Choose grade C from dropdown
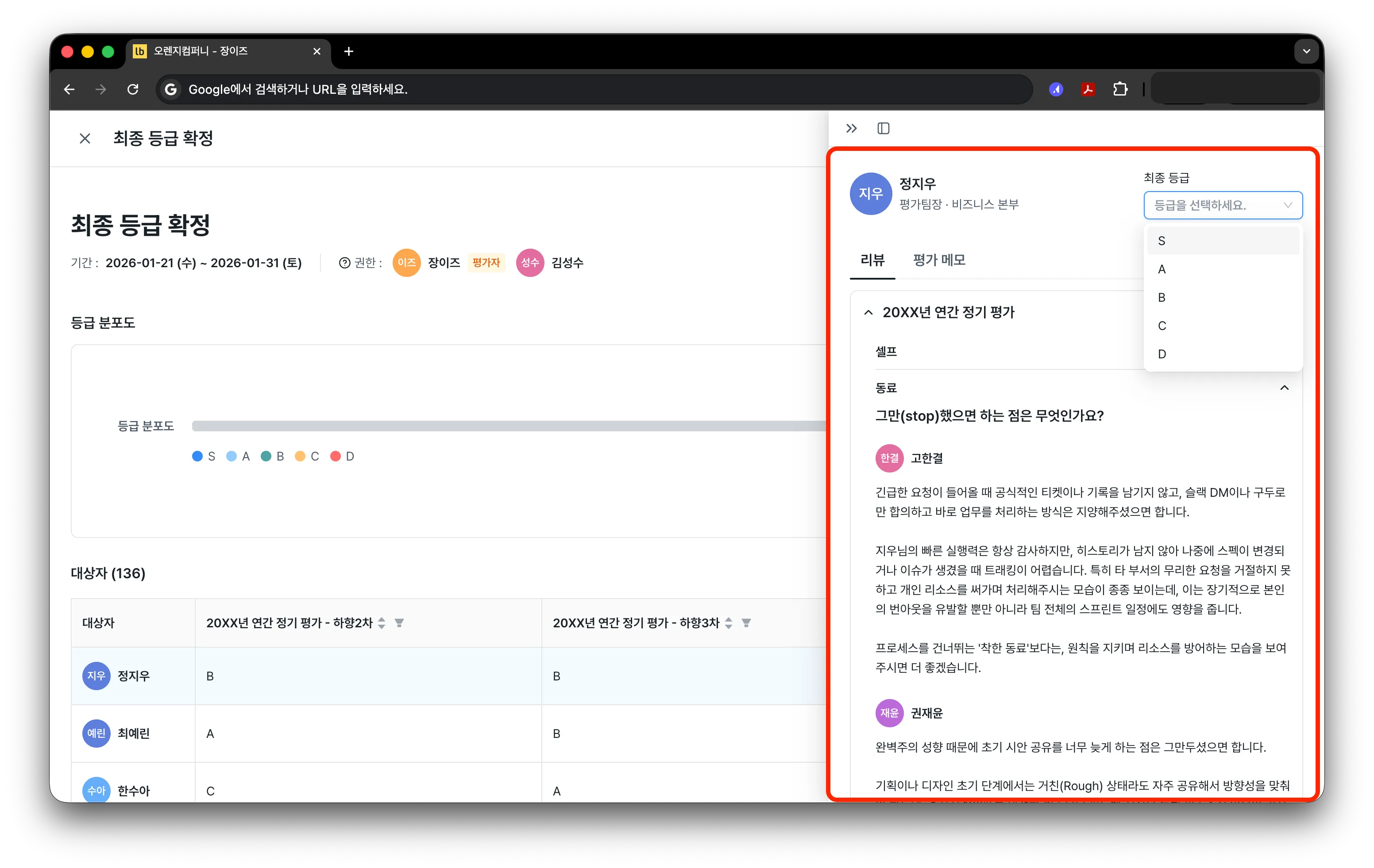The image size is (1374, 868). click(x=1223, y=326)
